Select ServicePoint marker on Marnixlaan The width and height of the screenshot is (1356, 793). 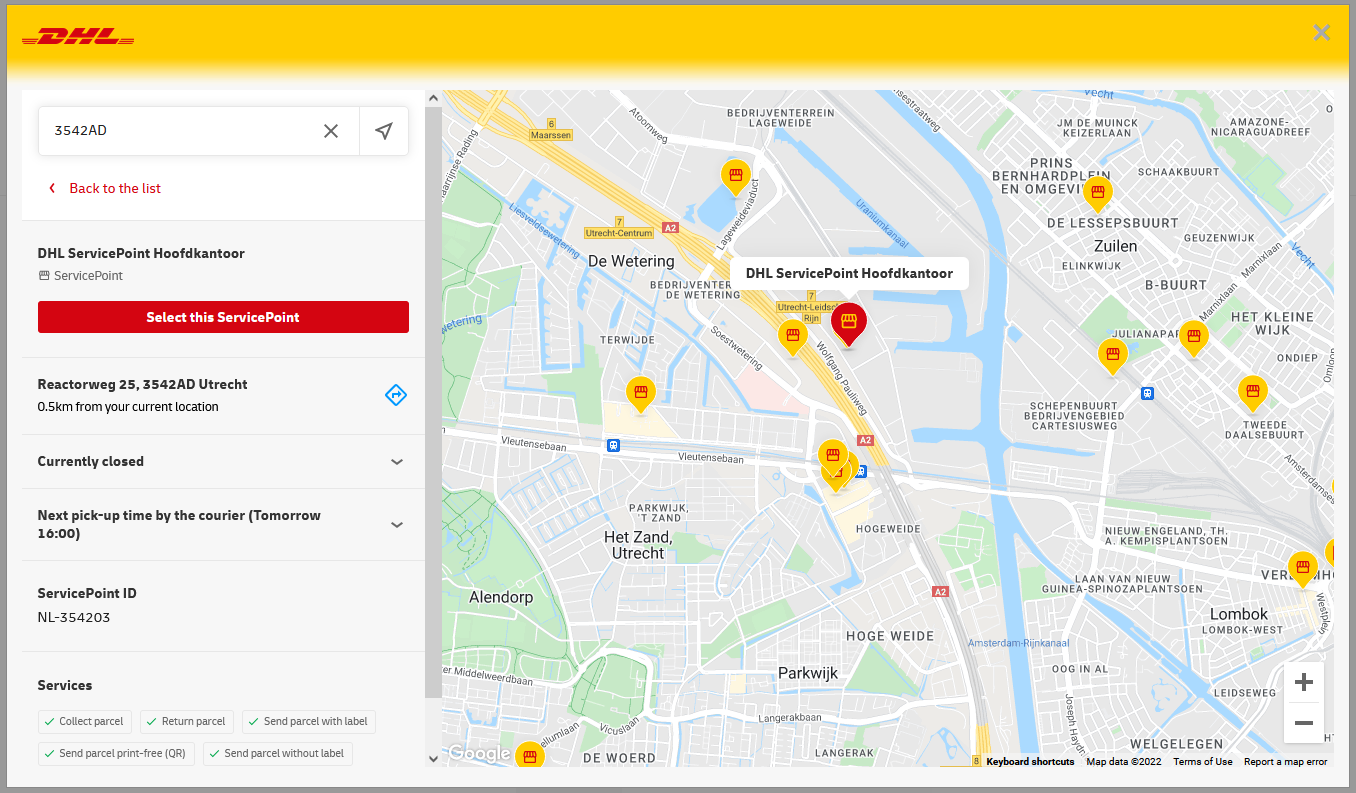pos(1193,338)
